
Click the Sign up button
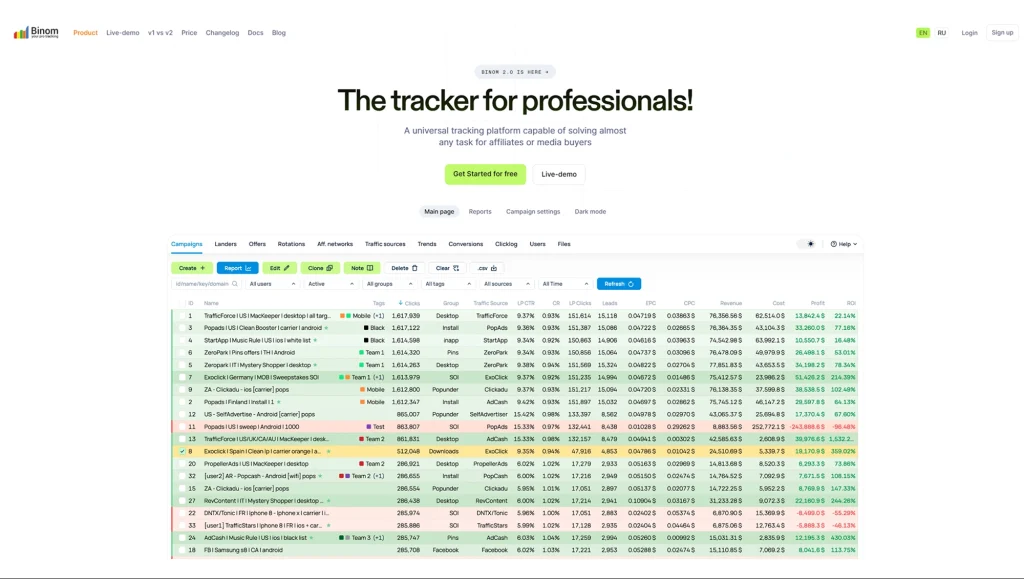(1002, 33)
